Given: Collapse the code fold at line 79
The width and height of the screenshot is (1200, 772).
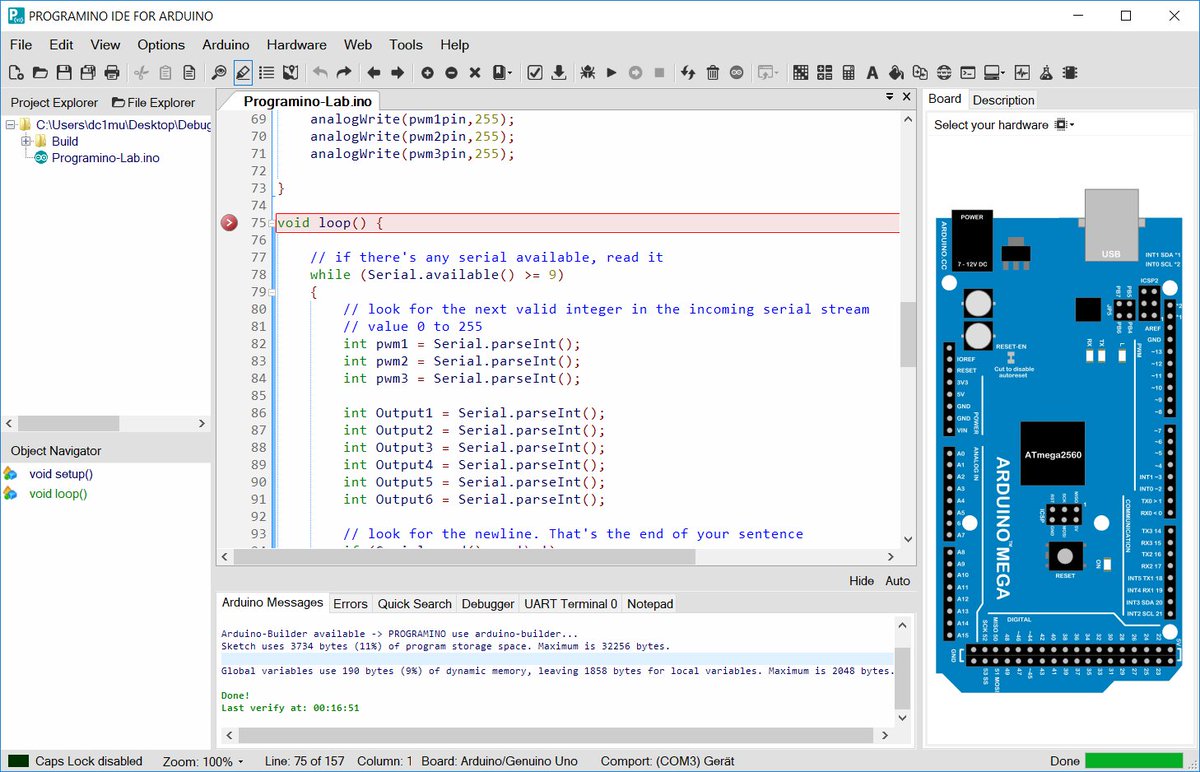Looking at the screenshot, I should coord(272,292).
